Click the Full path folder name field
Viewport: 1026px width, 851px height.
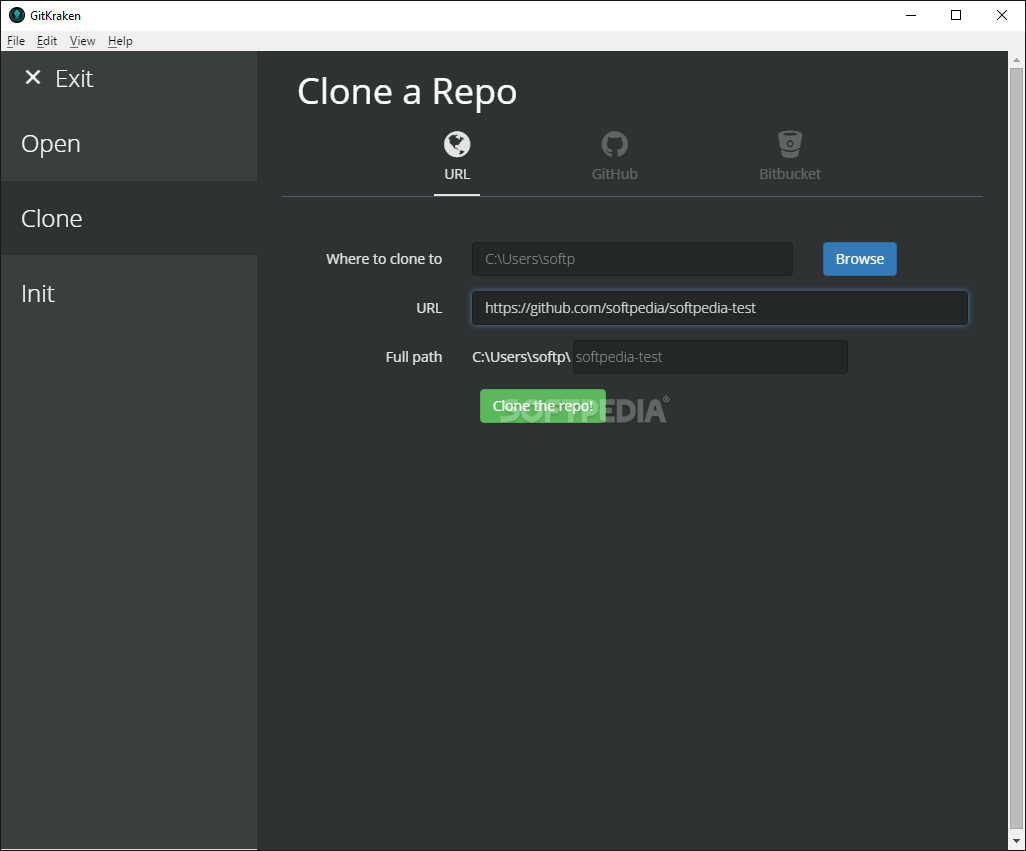tap(709, 357)
